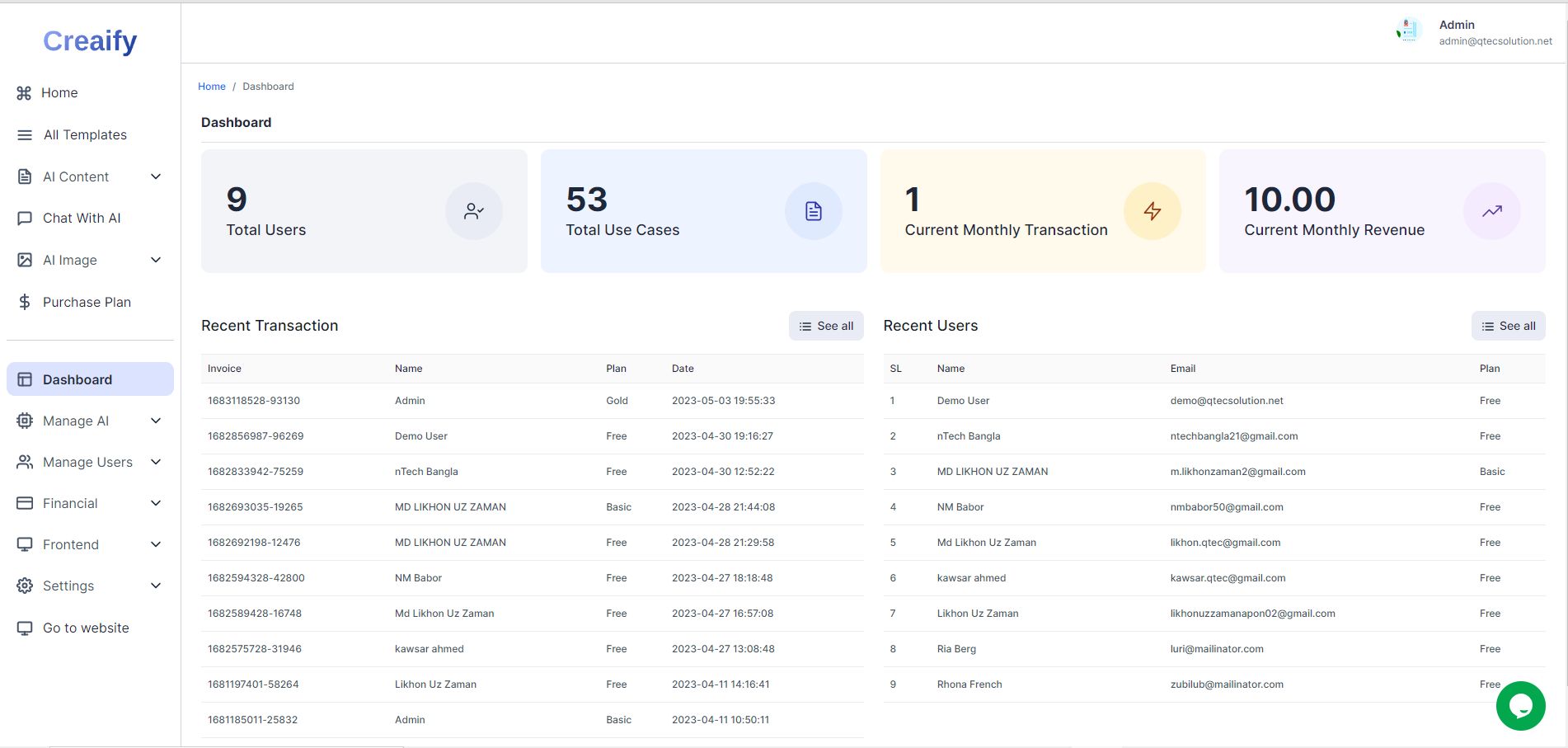The image size is (1568, 748).
Task: Click the Monthly Revenue trend arrow icon
Action: pos(1491,211)
